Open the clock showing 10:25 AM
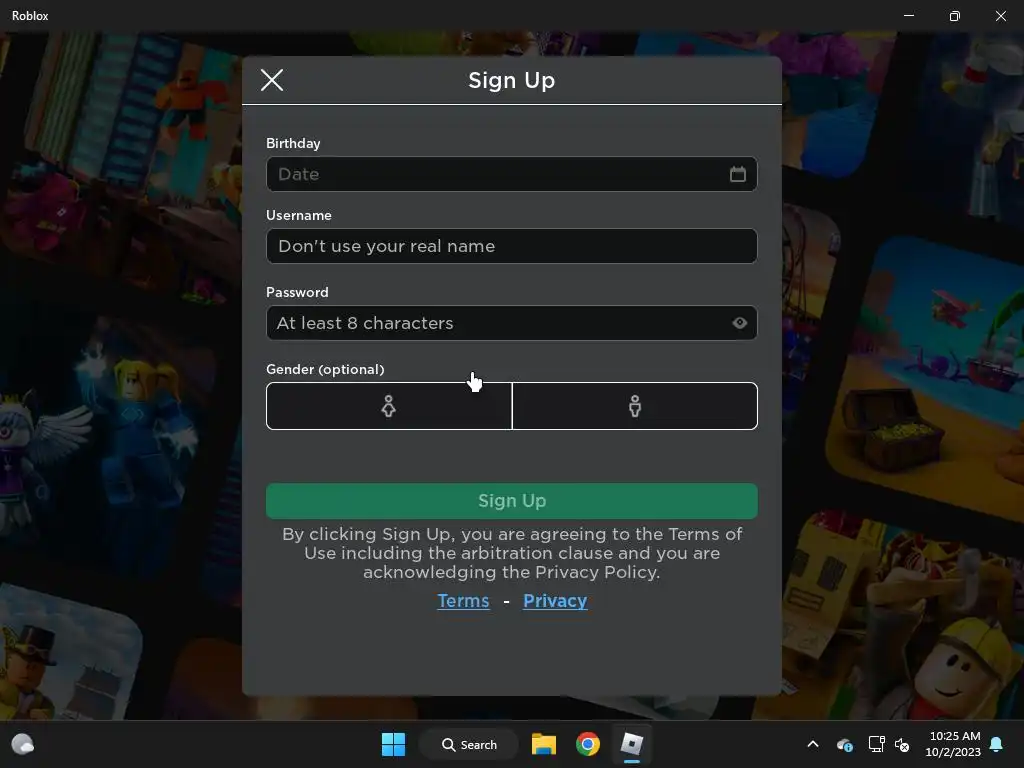Viewport: 1024px width, 768px height. 953,744
